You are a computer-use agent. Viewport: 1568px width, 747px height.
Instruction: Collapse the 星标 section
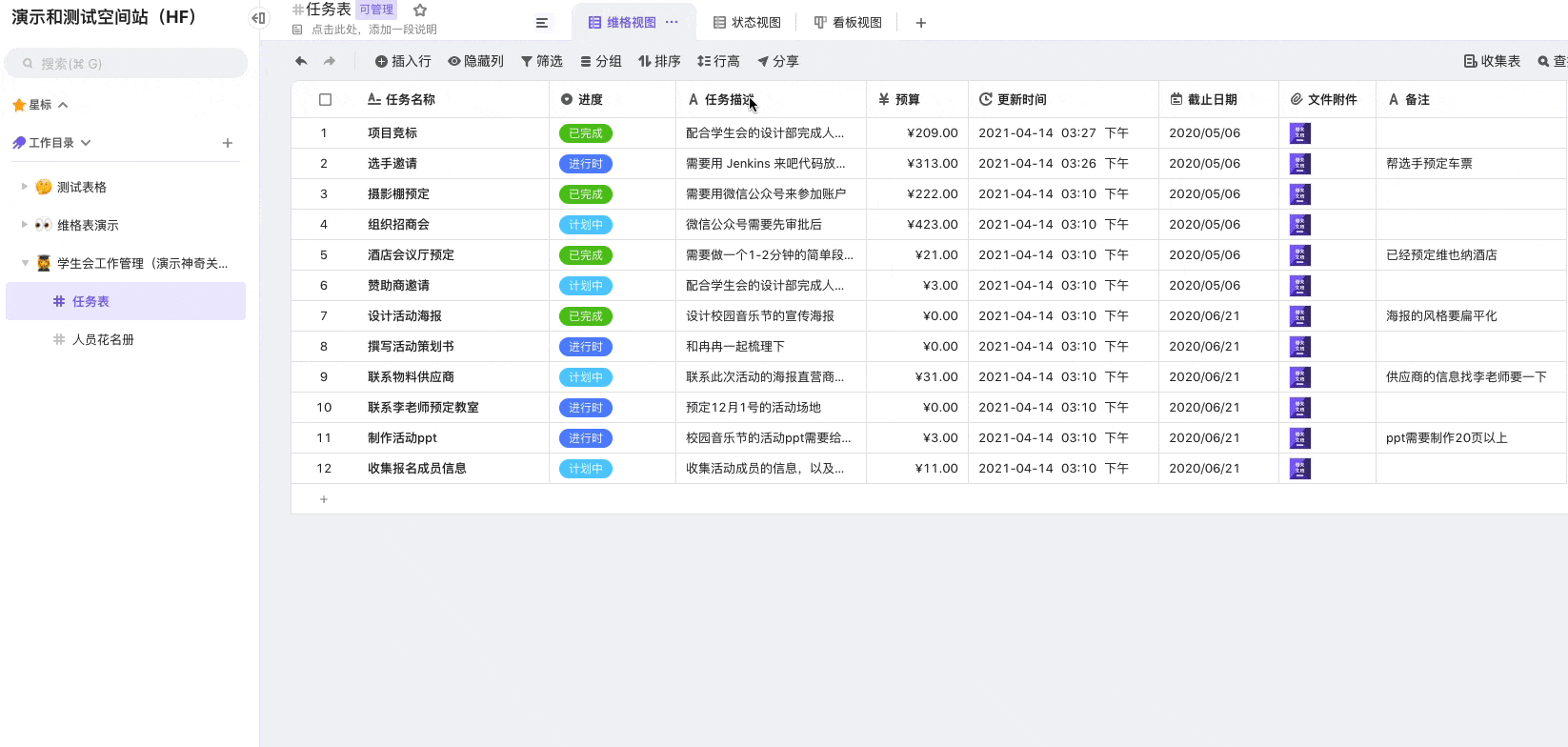[x=63, y=105]
